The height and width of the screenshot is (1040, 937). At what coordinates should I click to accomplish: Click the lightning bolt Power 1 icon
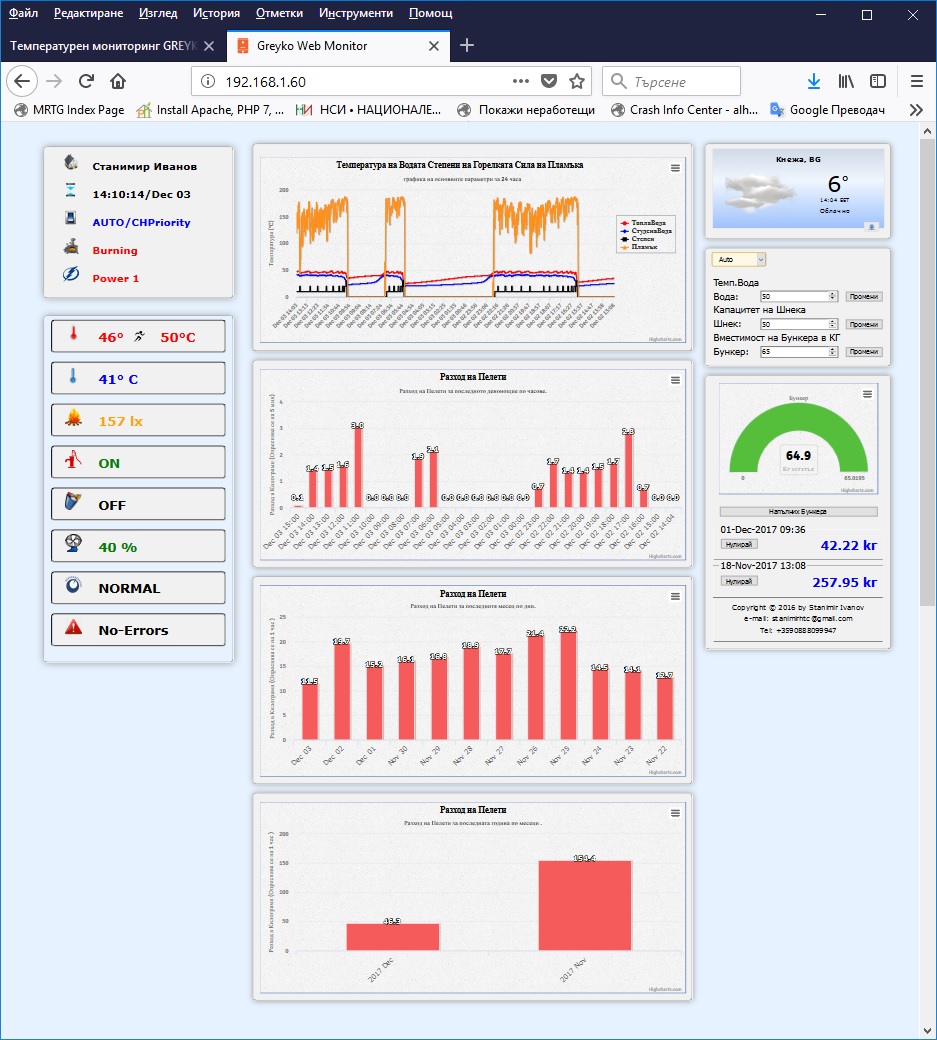coord(71,277)
